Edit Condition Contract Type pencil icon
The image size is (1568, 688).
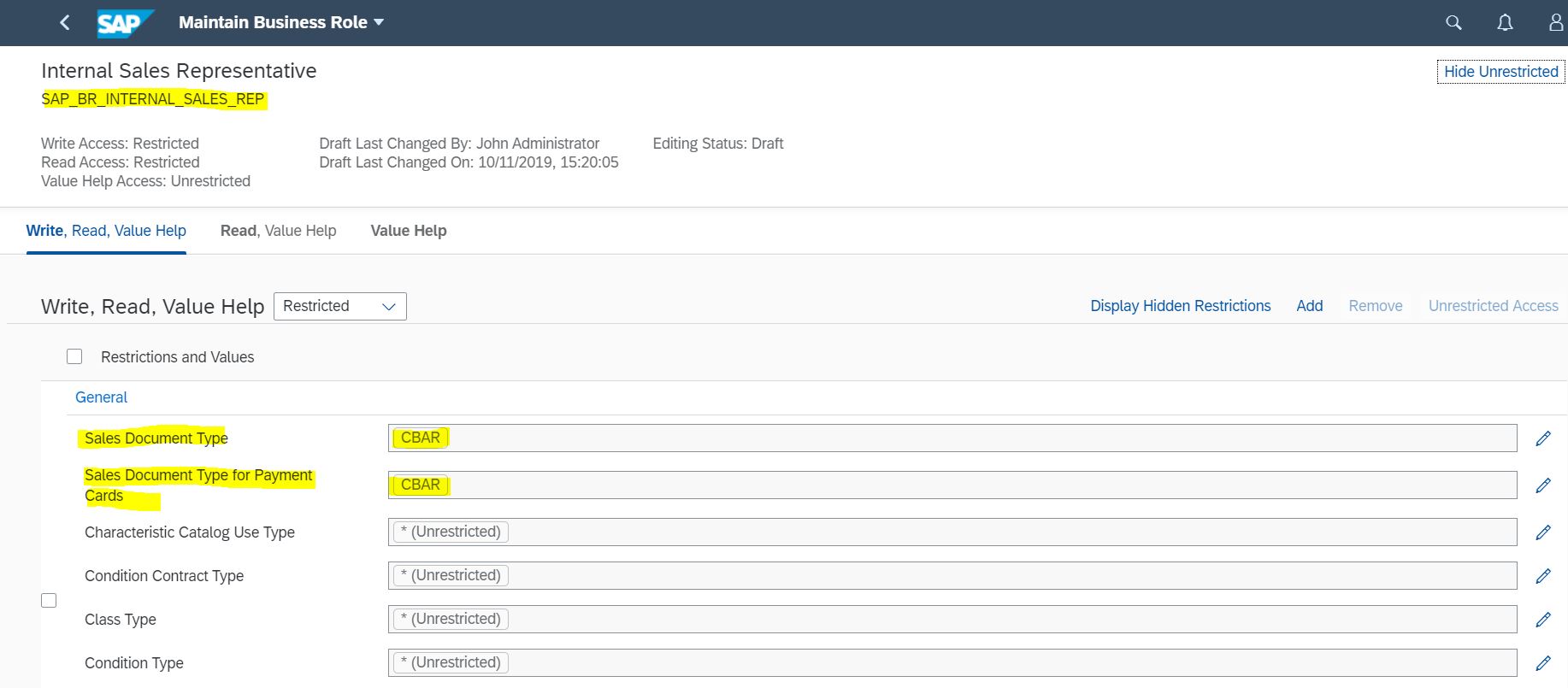1543,576
